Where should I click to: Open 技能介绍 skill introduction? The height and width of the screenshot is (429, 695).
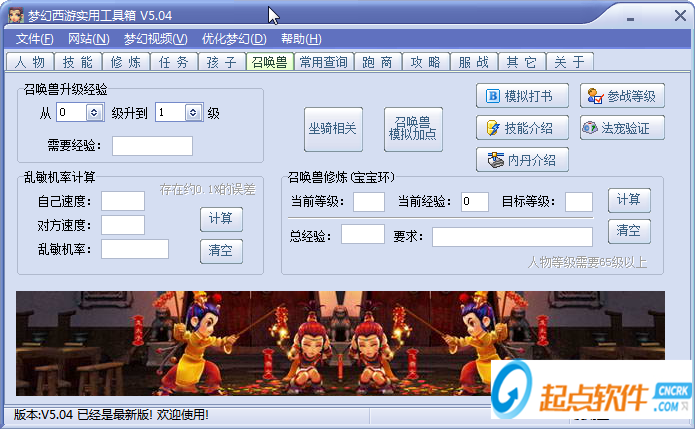pyautogui.click(x=522, y=128)
